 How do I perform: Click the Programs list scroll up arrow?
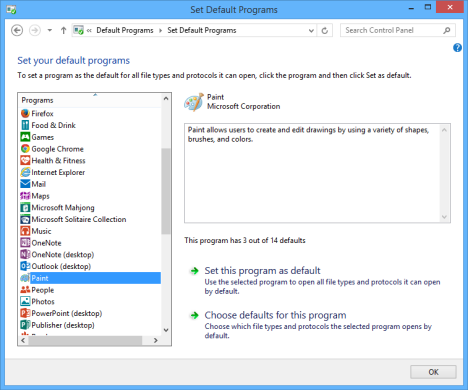(x=166, y=99)
